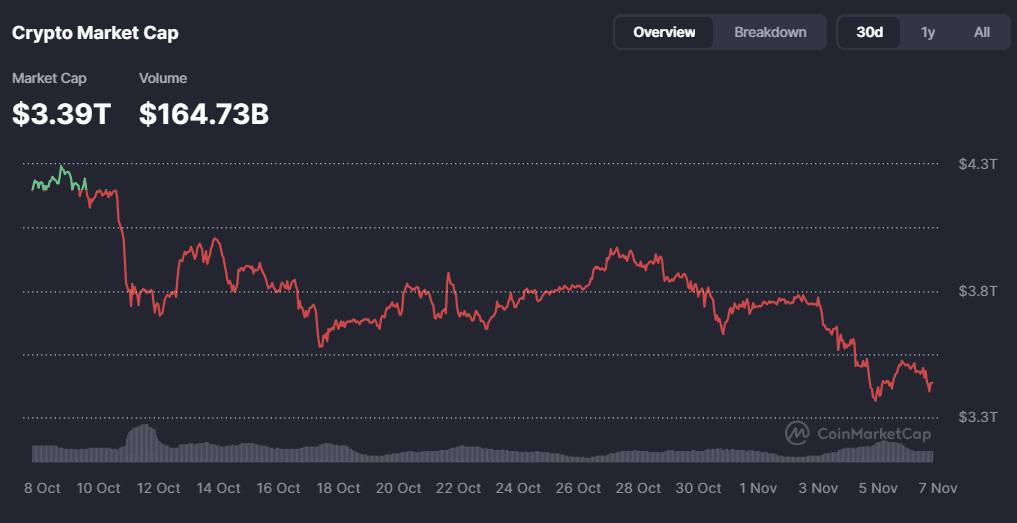Click the 8 Oct date label
The height and width of the screenshot is (523, 1017).
pyautogui.click(x=42, y=488)
